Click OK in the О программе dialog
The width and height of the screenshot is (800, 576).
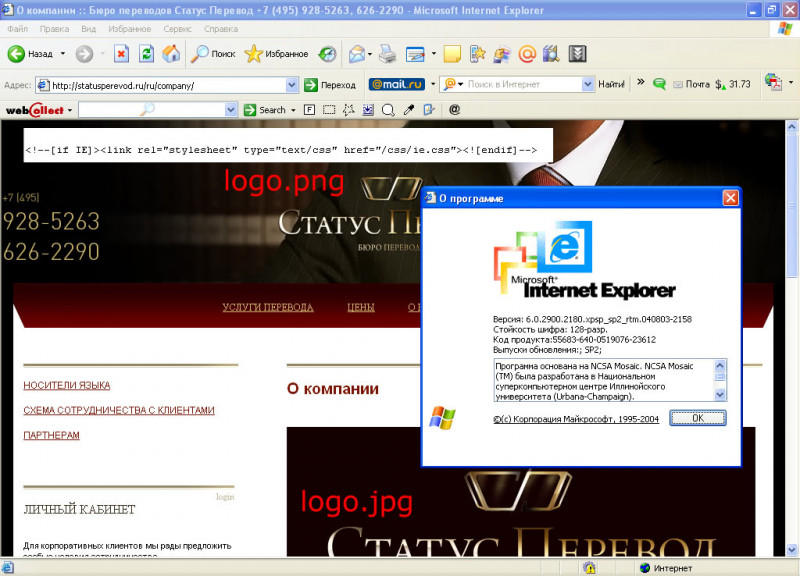[x=697, y=418]
